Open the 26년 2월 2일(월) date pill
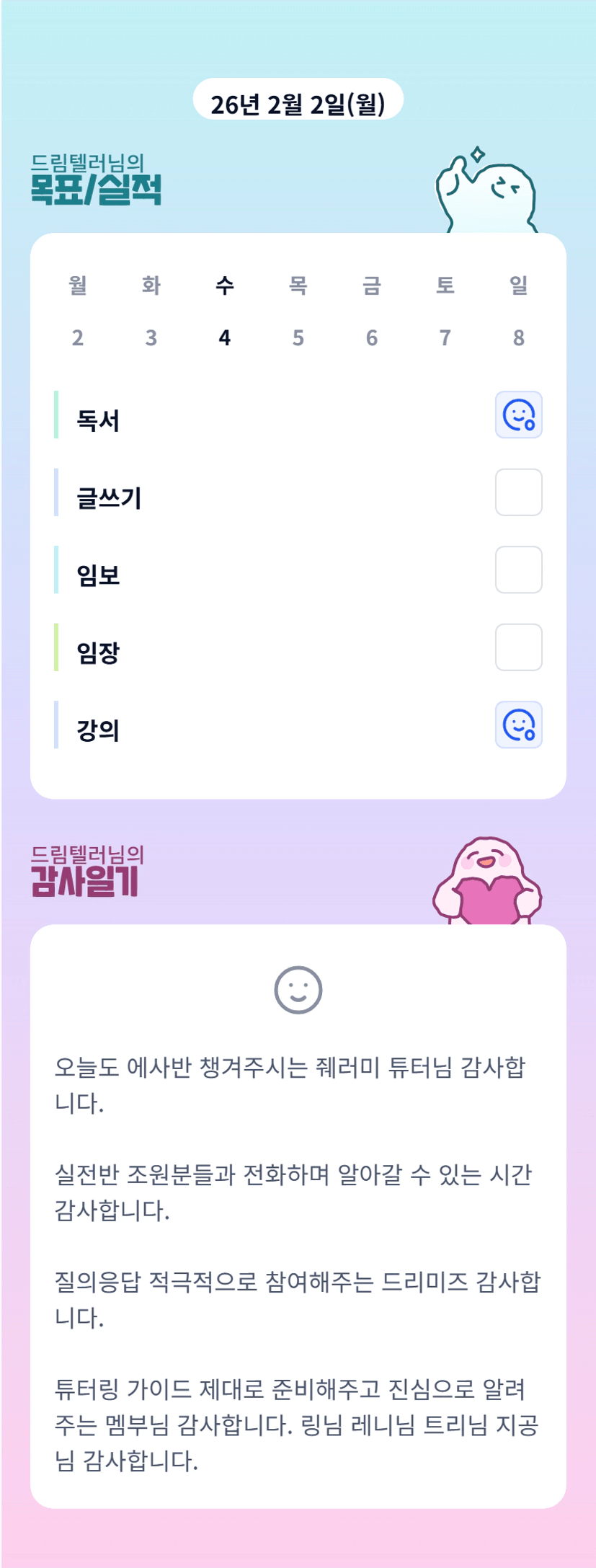Screen dimensions: 596x1568 coord(298,104)
